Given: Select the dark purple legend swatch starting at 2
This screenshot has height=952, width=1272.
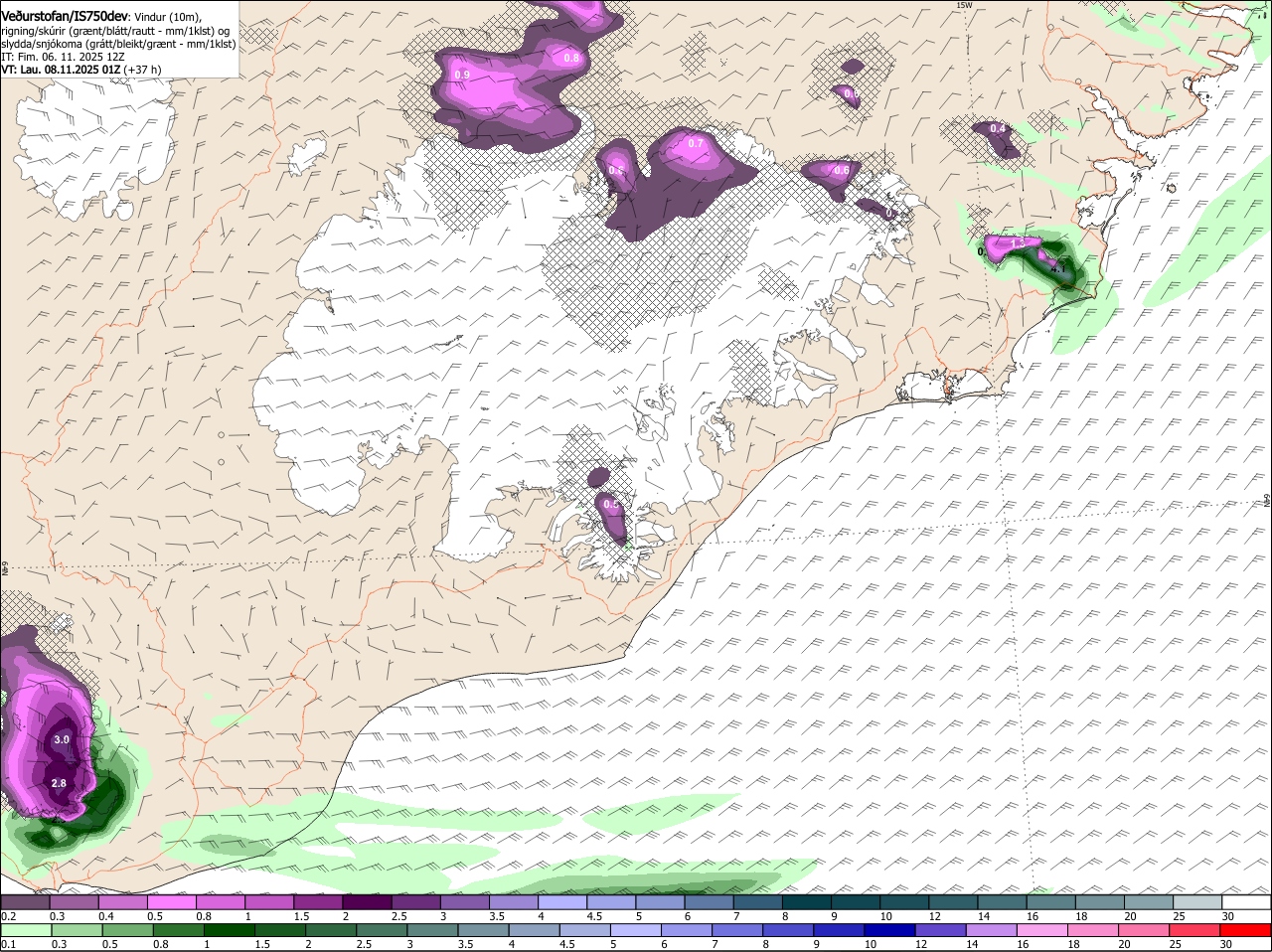Looking at the screenshot, I should 367,902.
